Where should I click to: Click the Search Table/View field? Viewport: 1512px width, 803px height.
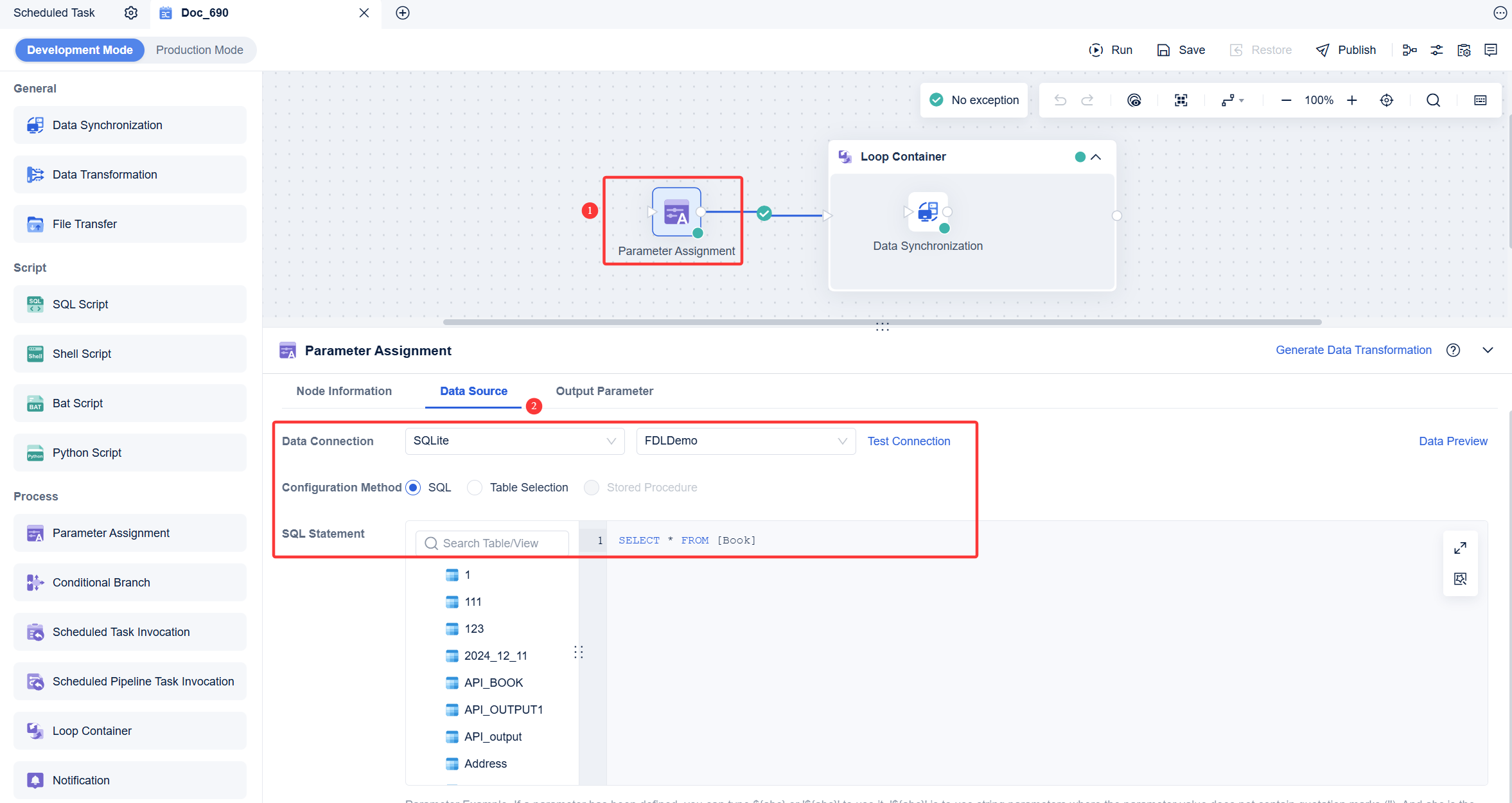(x=492, y=543)
